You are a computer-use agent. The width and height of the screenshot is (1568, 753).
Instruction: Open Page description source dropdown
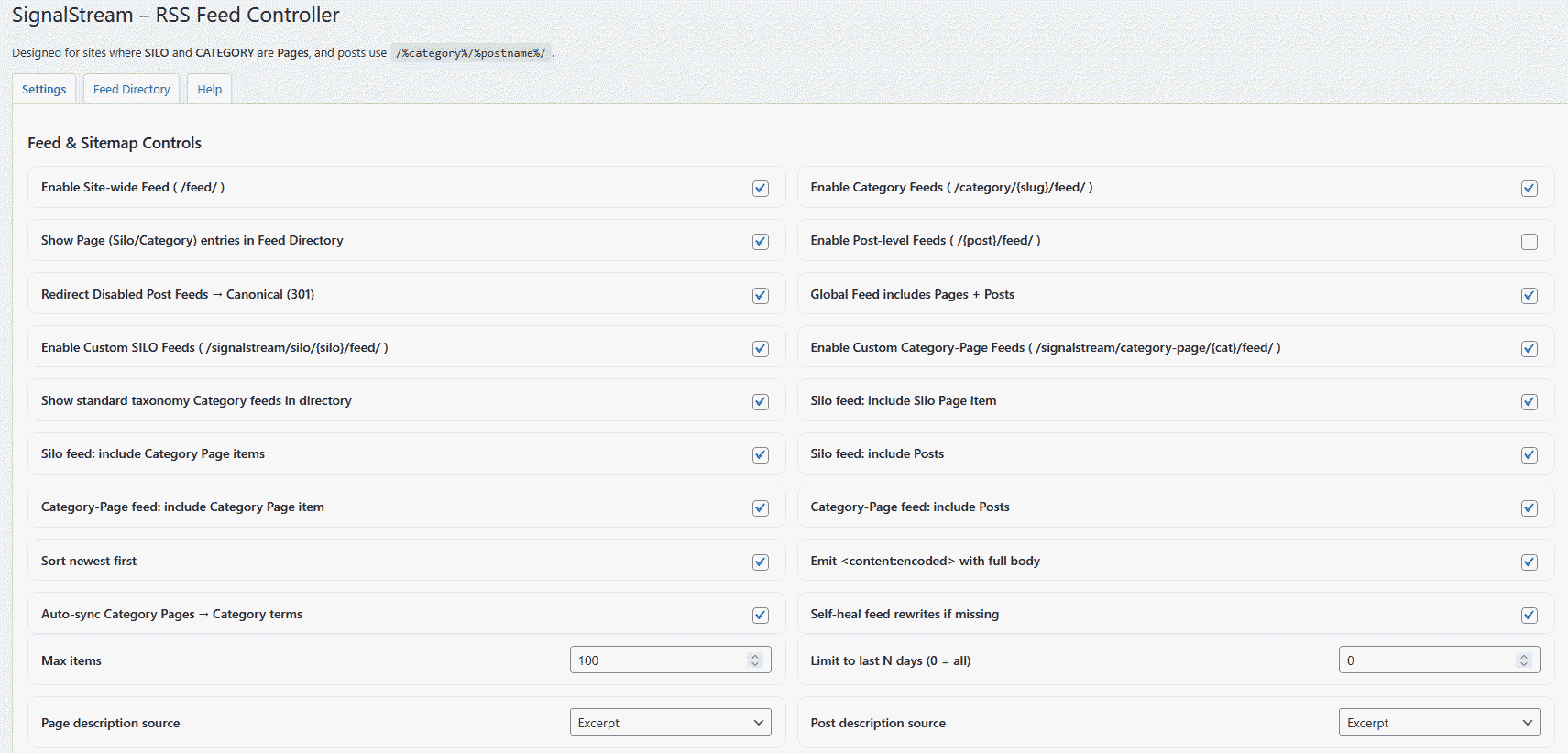click(x=670, y=723)
